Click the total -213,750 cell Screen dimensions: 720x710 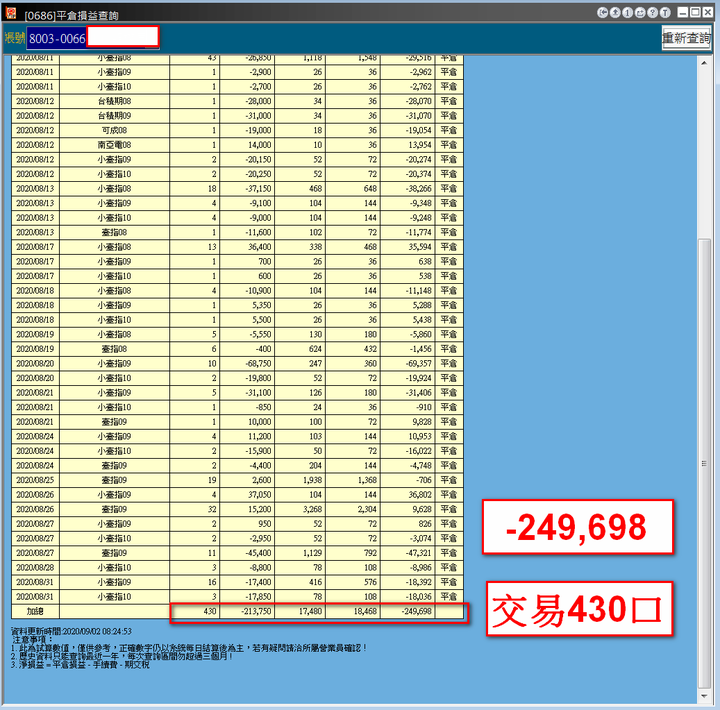[x=247, y=611]
